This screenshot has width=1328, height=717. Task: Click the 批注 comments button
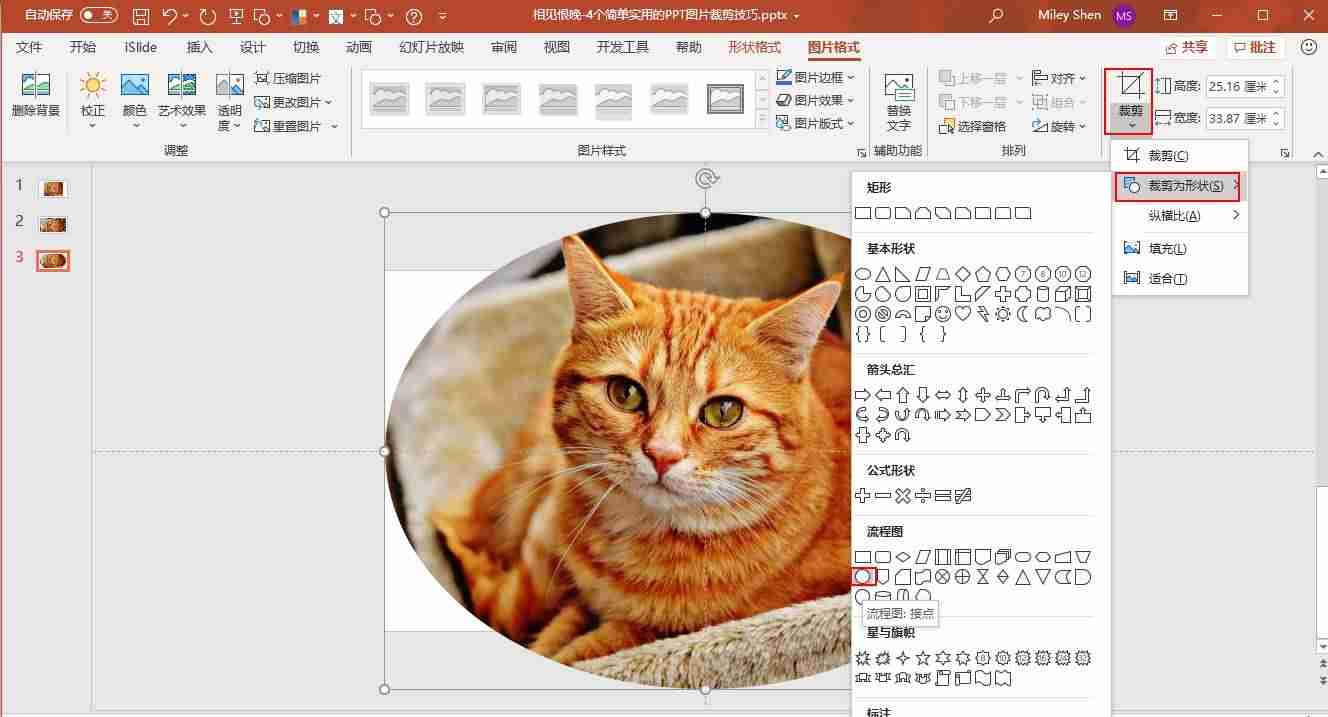[x=1255, y=47]
